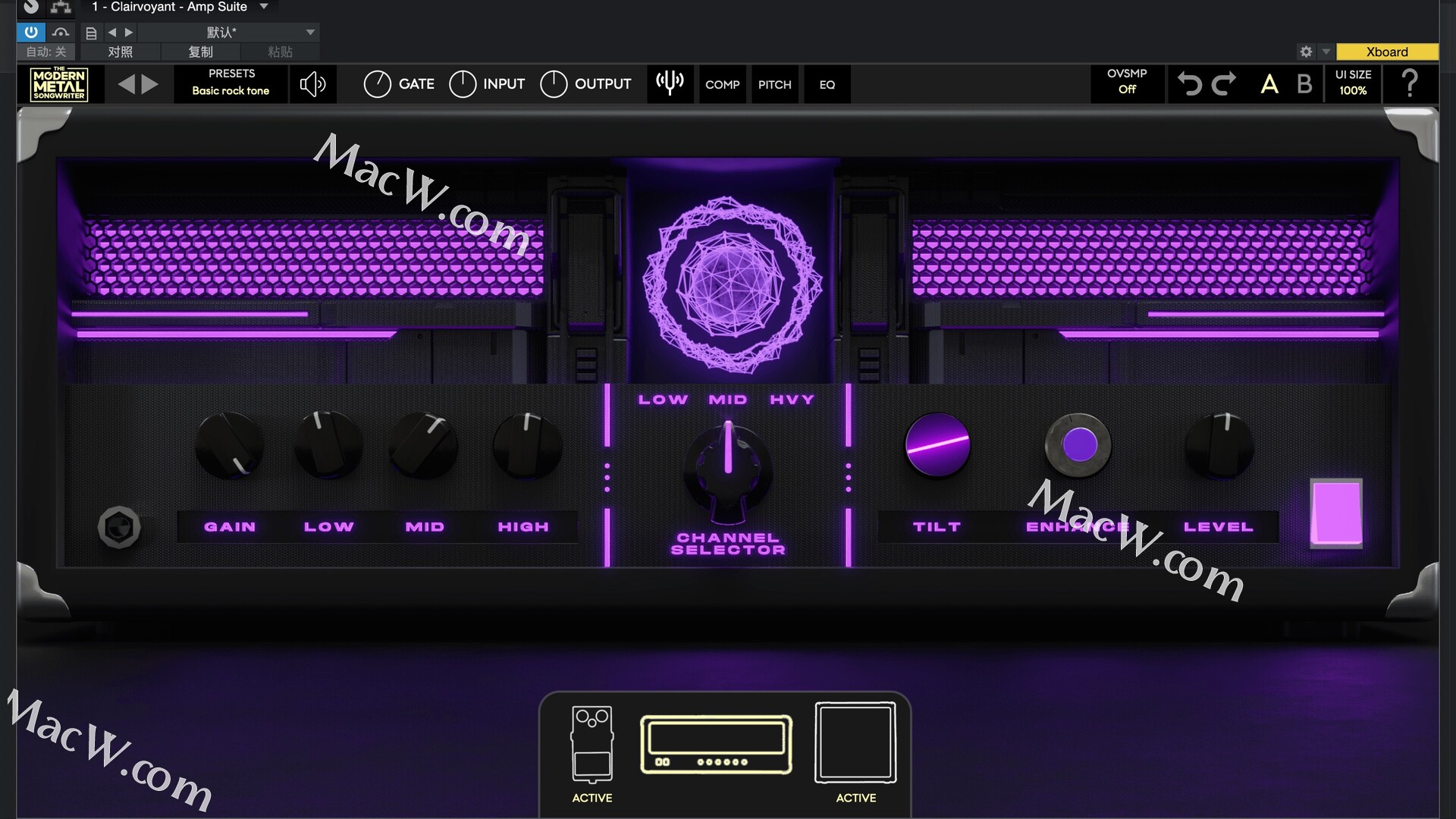Viewport: 1456px width, 819px height.
Task: Select previous host preset small arrow
Action: click(112, 32)
